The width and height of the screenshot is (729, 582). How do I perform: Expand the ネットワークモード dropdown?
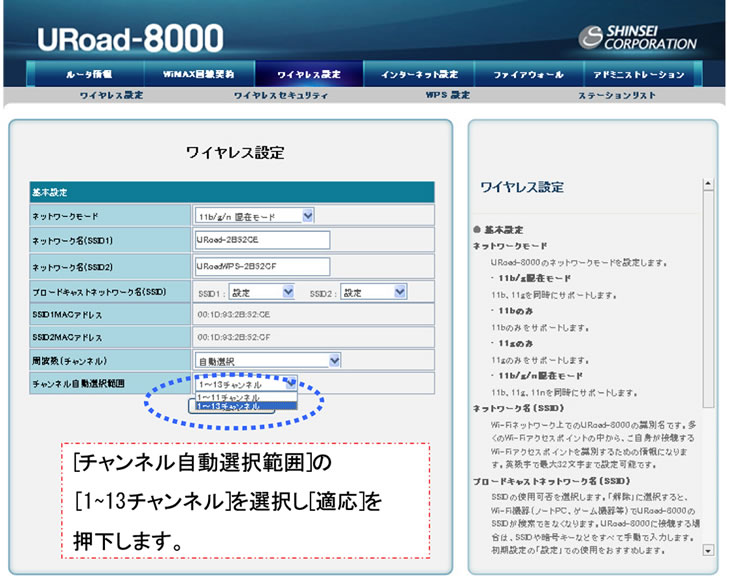[255, 216]
